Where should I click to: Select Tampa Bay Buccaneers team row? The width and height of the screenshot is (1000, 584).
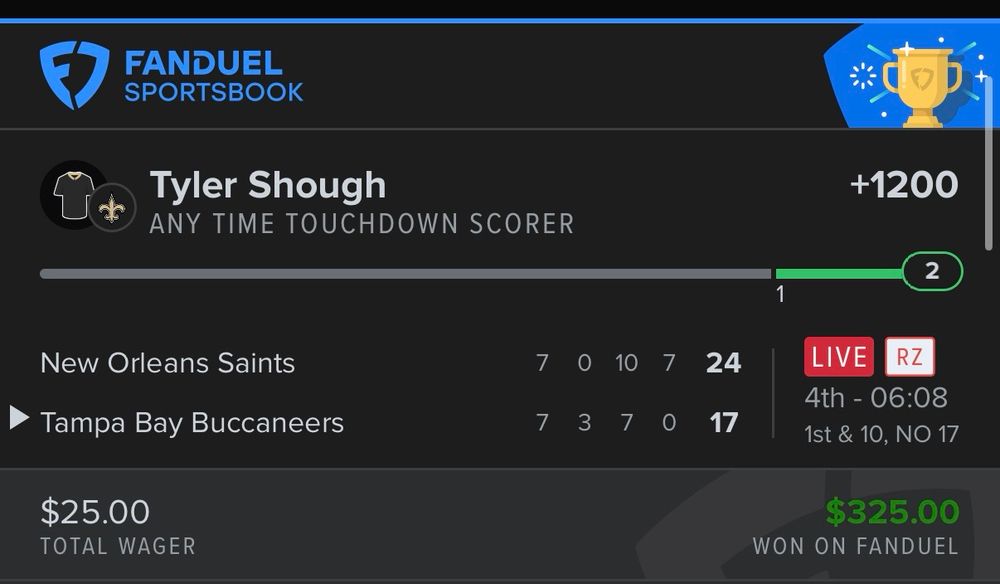pyautogui.click(x=192, y=421)
